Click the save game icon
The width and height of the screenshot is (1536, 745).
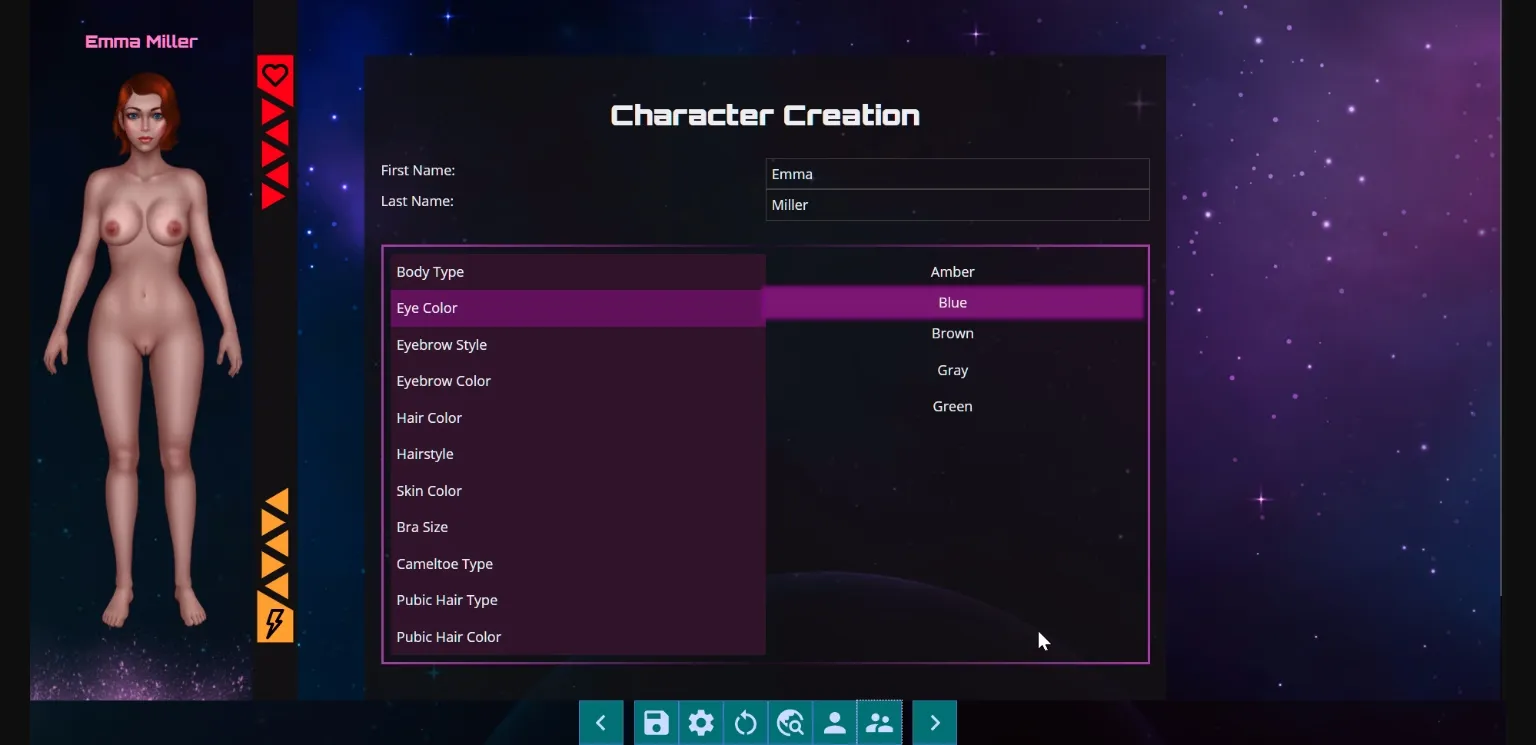(x=656, y=722)
